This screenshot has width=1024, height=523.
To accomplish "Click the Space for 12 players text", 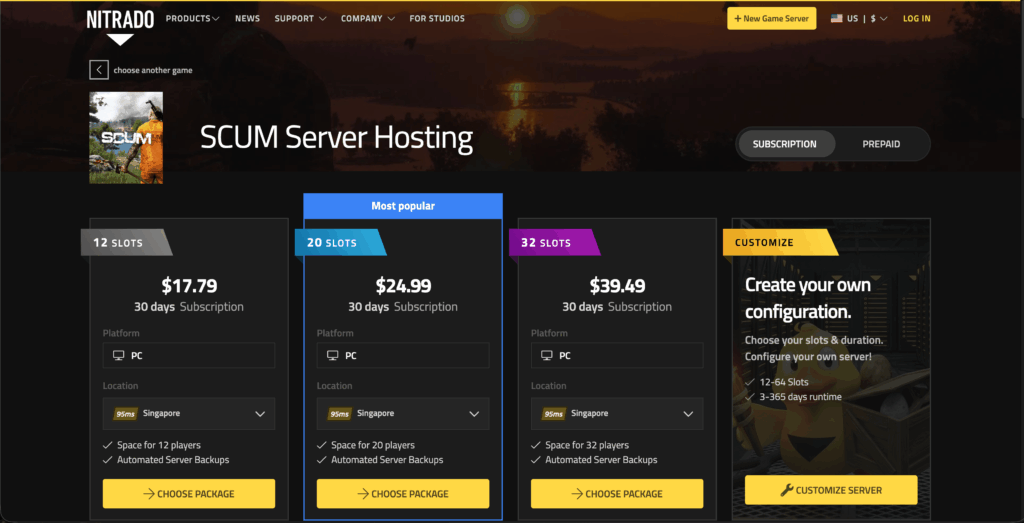I will pyautogui.click(x=159, y=445).
